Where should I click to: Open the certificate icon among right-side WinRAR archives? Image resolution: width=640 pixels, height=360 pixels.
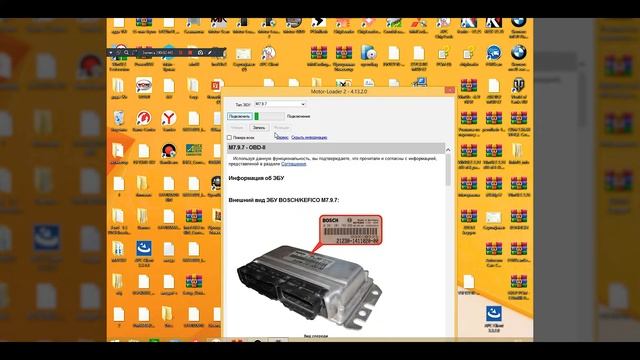493,220
